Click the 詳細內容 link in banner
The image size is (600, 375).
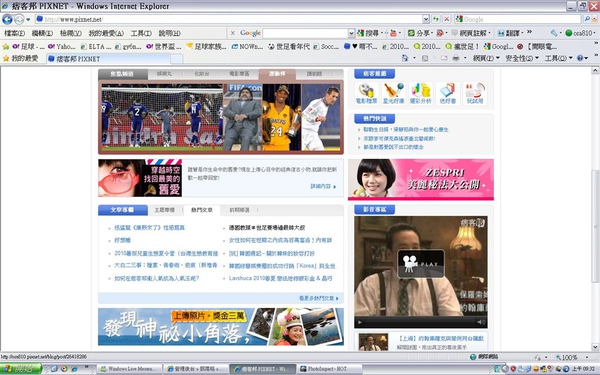(323, 186)
